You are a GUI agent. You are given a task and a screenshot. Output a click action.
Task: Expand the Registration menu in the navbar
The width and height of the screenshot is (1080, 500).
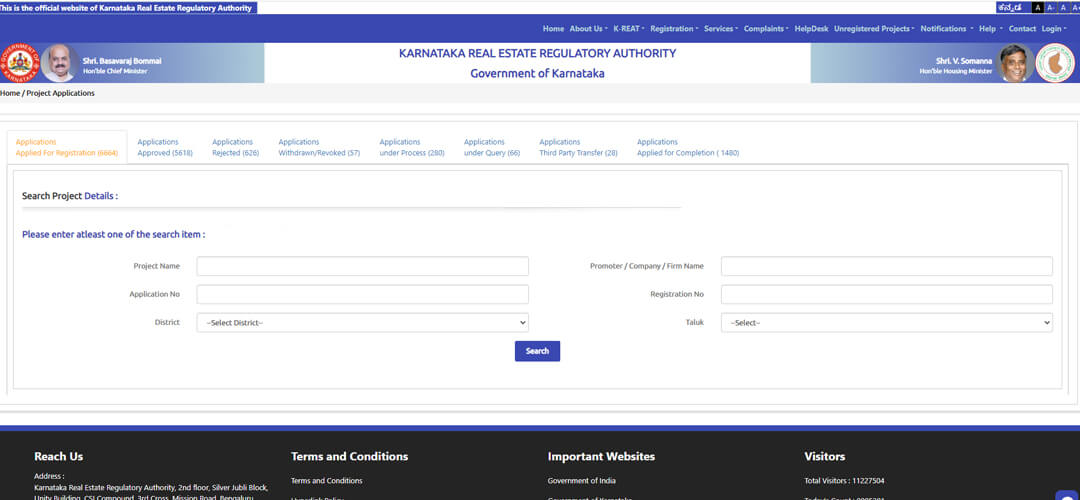coord(674,29)
